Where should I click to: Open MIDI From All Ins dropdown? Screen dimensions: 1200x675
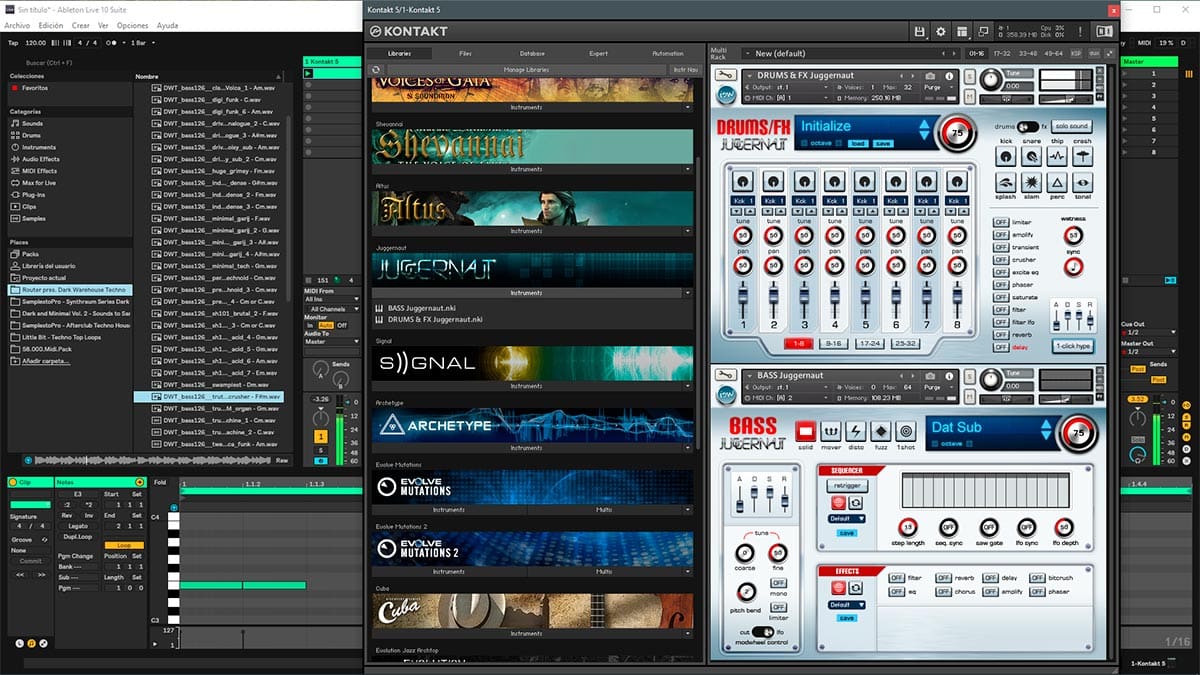pyautogui.click(x=331, y=299)
